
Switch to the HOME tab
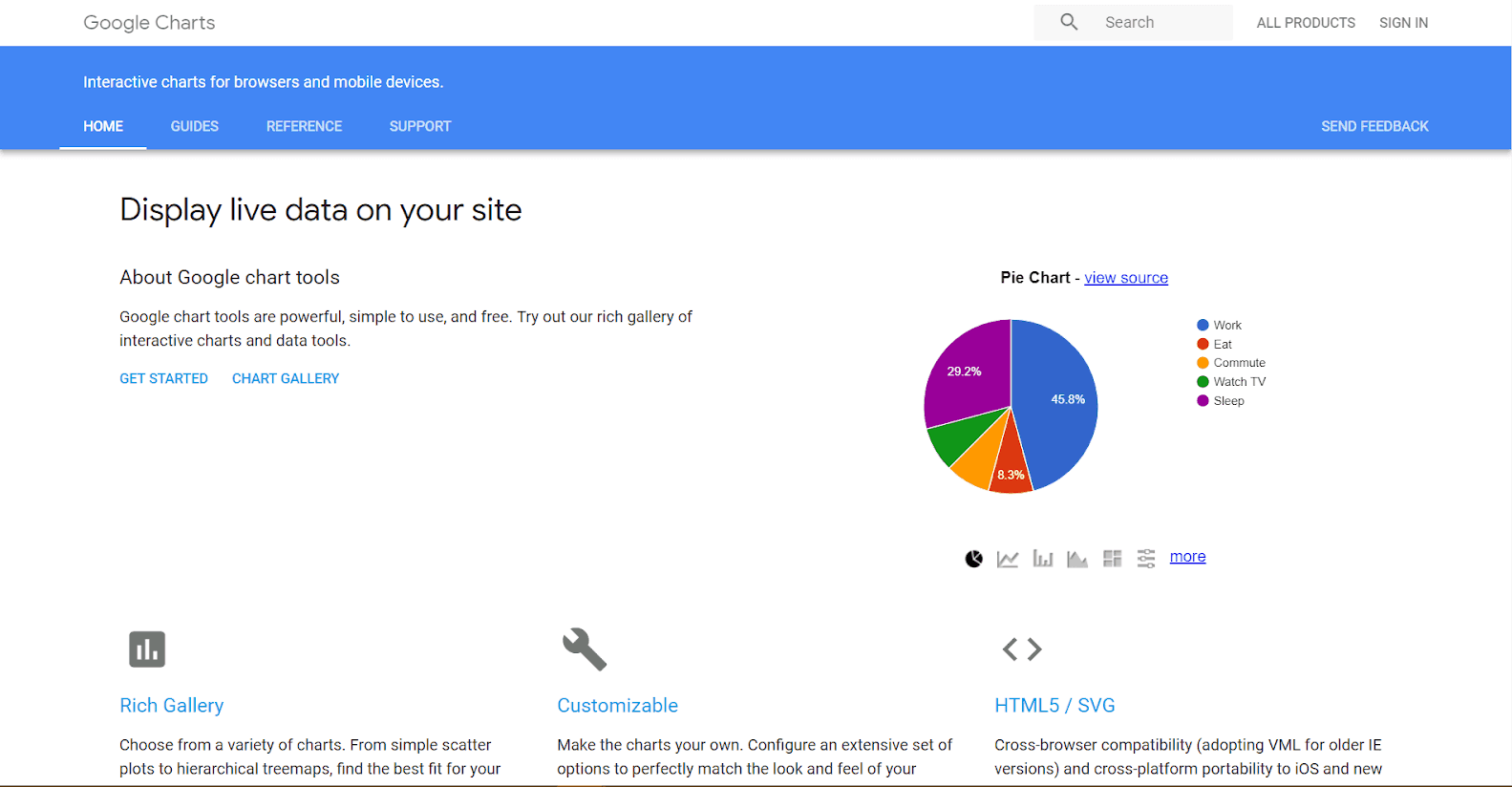(x=103, y=126)
